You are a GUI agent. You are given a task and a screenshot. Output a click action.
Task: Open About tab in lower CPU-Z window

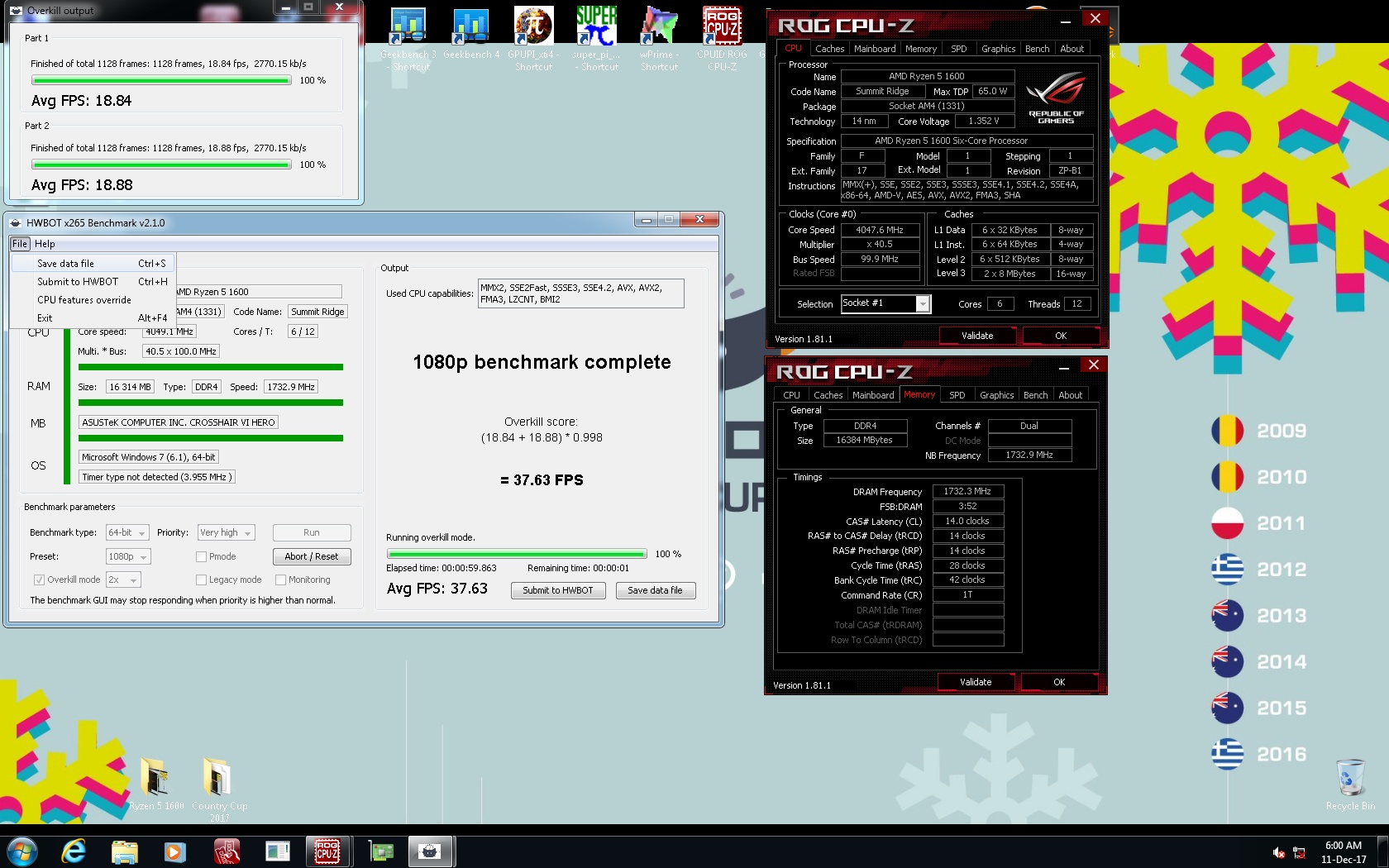click(1070, 395)
